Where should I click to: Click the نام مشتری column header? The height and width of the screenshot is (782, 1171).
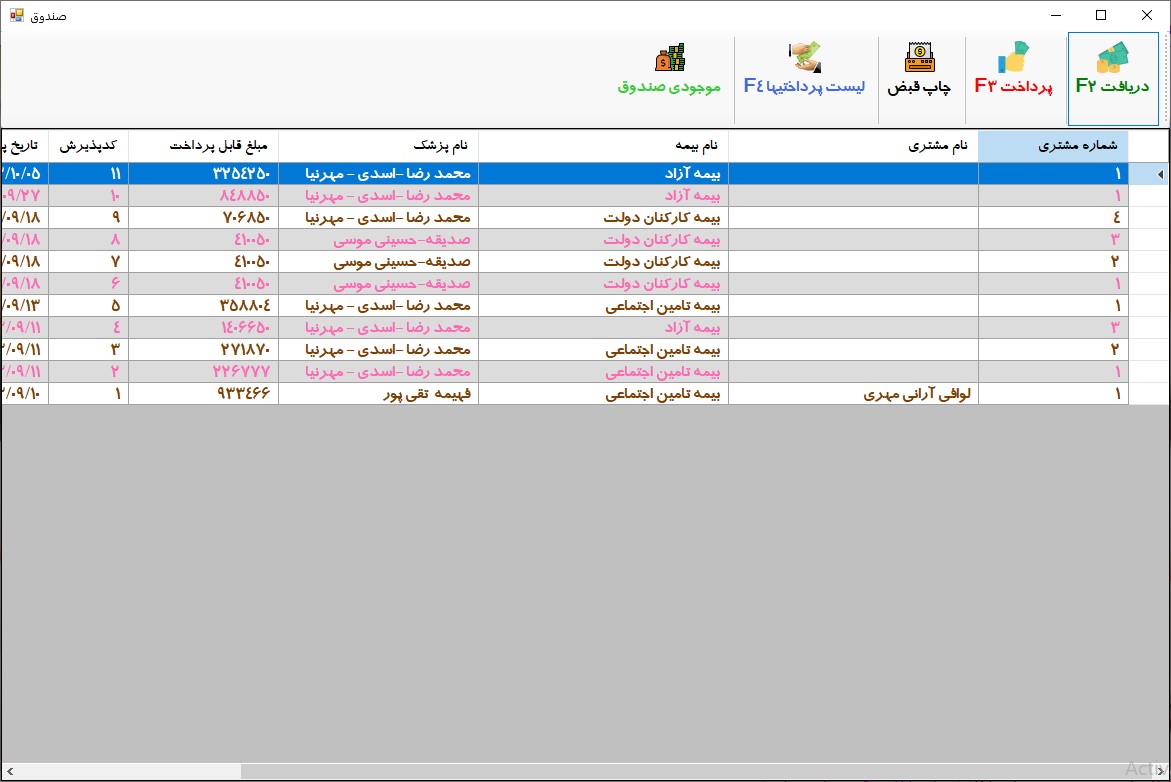coord(853,146)
